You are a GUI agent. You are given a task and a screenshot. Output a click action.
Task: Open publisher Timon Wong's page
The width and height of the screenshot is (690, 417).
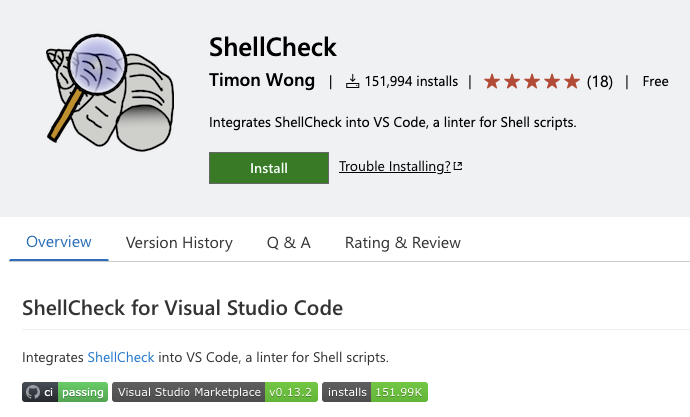point(261,81)
